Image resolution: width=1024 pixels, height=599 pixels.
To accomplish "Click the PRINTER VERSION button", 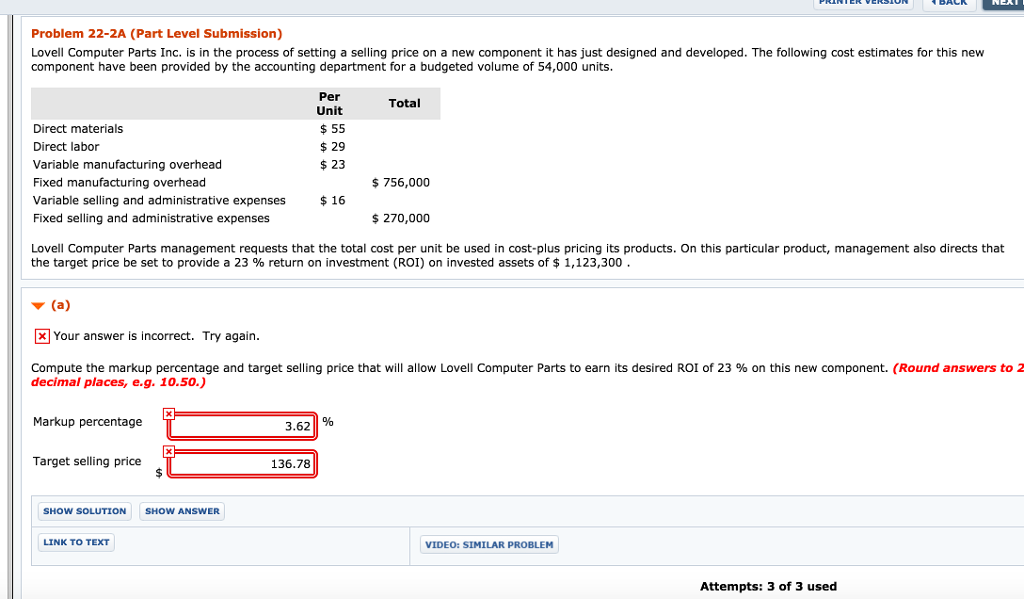I will tap(863, 3).
